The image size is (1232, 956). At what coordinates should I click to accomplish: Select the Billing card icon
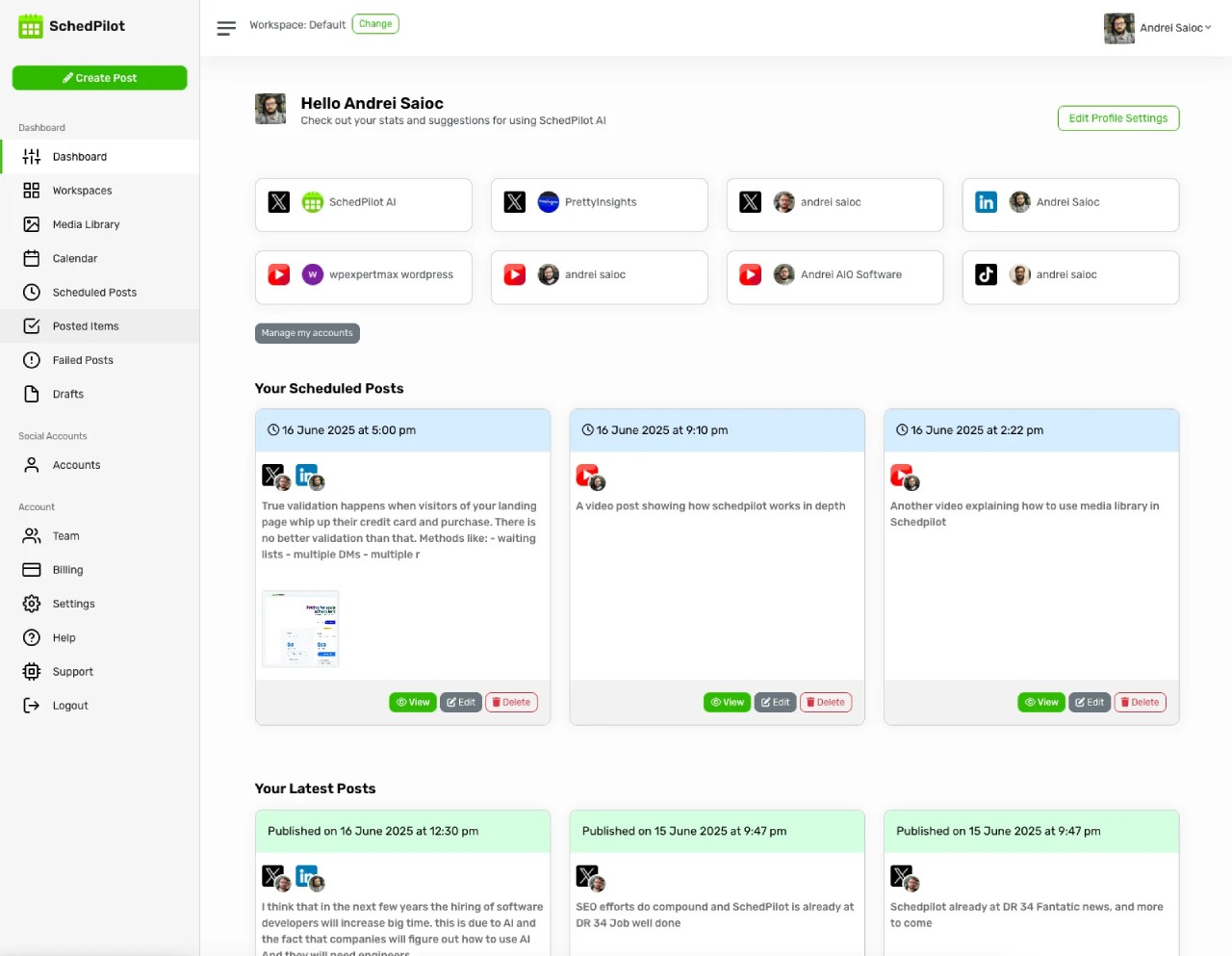32,570
